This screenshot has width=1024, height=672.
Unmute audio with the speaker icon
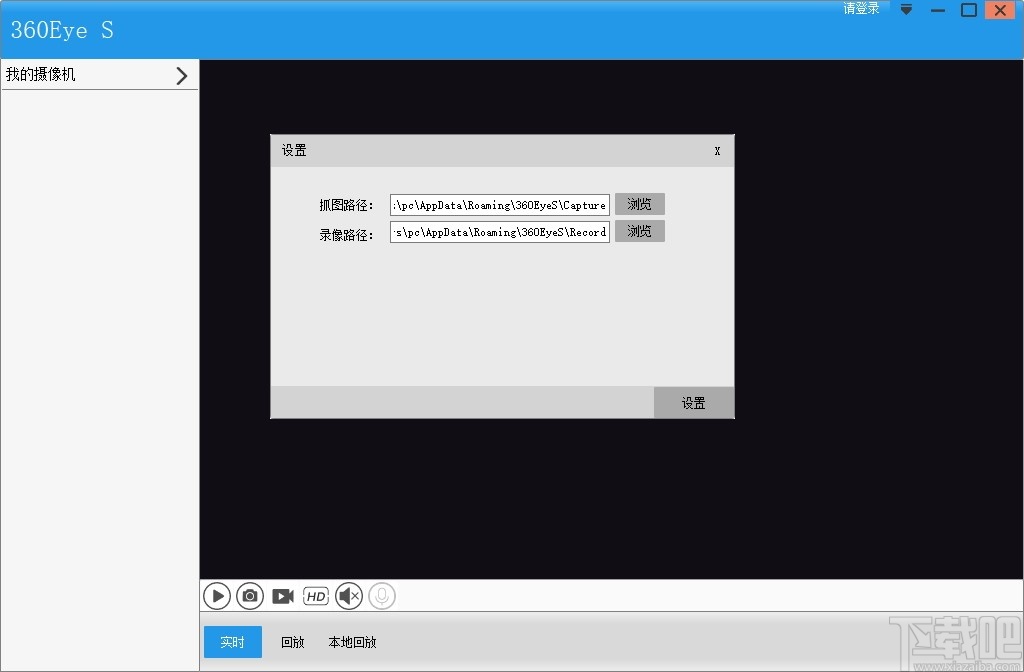349,596
